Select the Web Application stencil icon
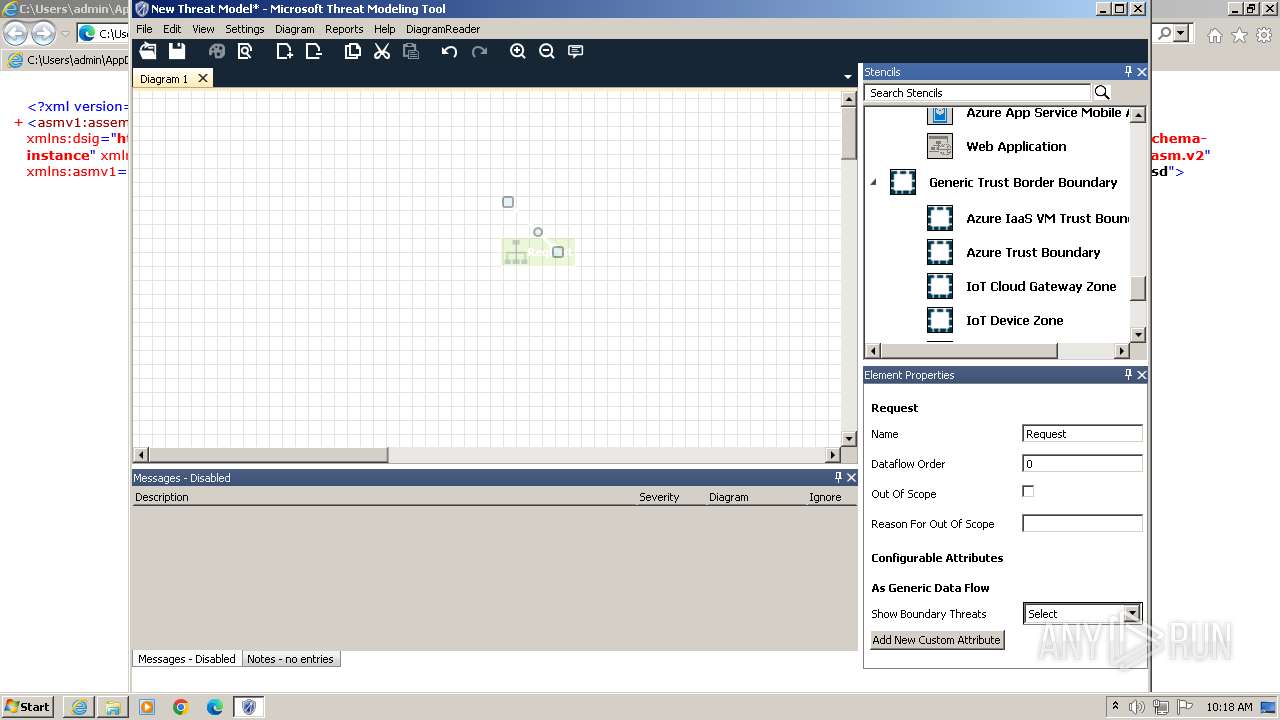The height and width of the screenshot is (720, 1280). click(x=940, y=146)
